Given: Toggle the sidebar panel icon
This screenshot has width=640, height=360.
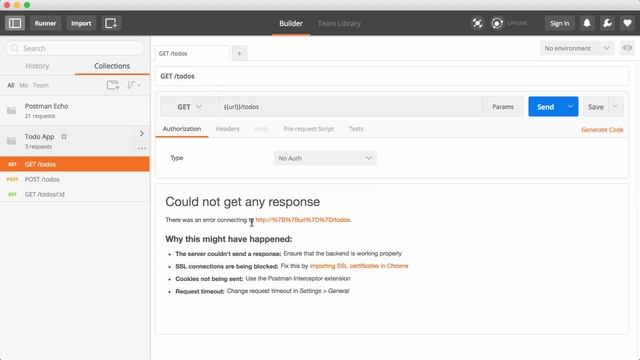Looking at the screenshot, I should pyautogui.click(x=15, y=23).
